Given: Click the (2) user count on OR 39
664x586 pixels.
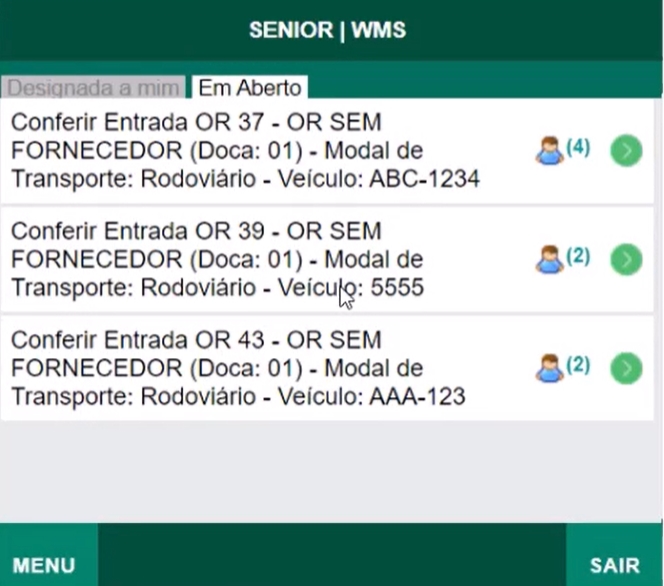Looking at the screenshot, I should coord(578,256).
